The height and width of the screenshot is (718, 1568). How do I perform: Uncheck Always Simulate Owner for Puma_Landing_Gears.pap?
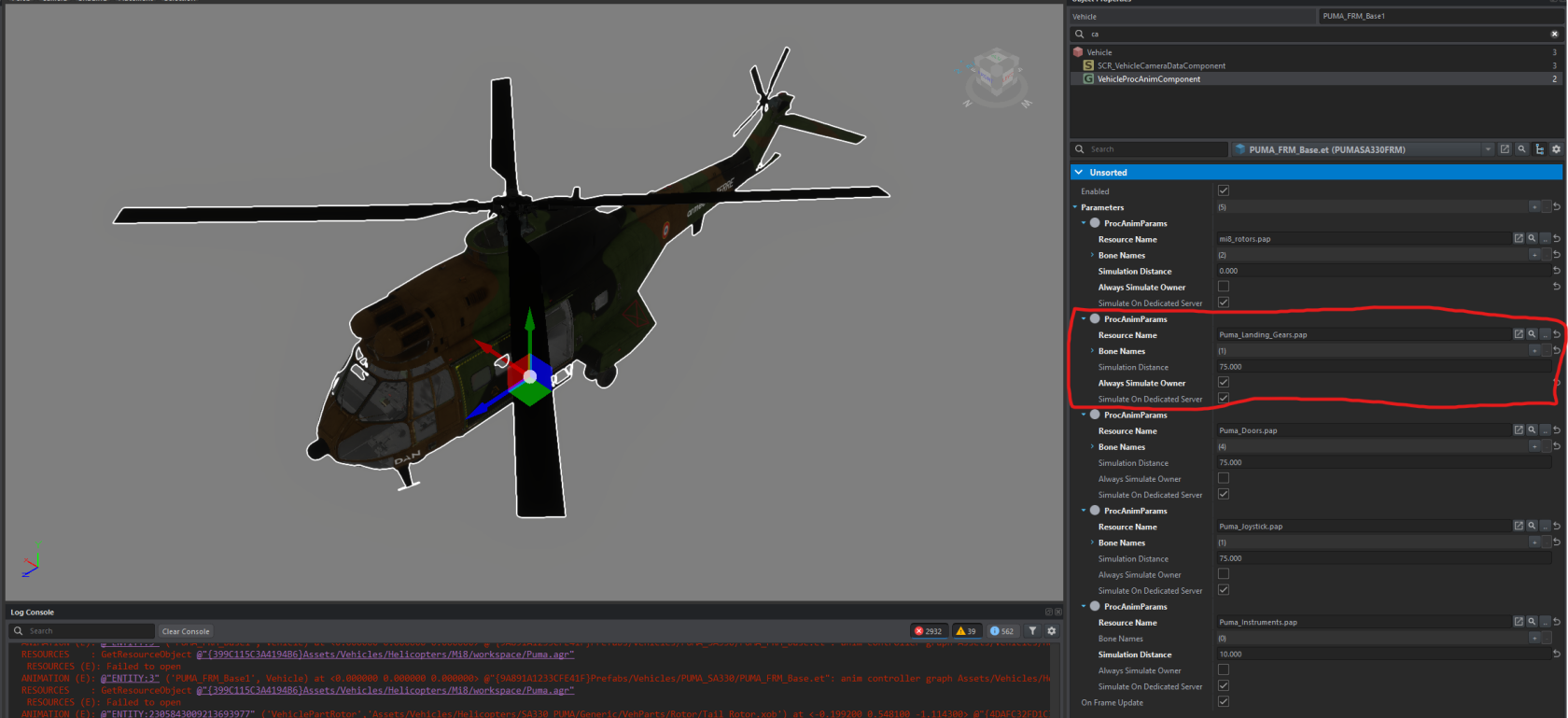tap(1224, 383)
